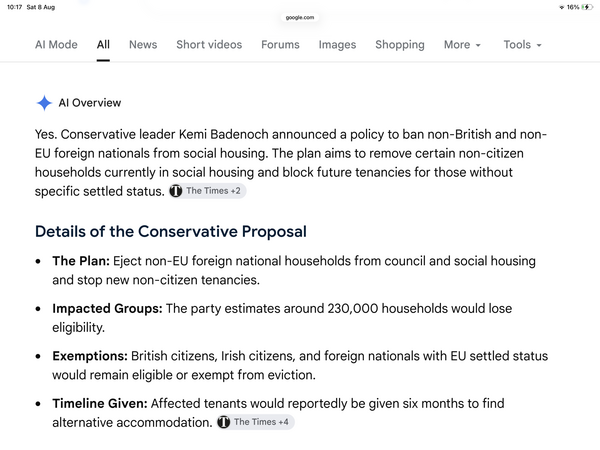This screenshot has height=450, width=600.
Task: Tap the battery charging icon
Action: [586, 7]
